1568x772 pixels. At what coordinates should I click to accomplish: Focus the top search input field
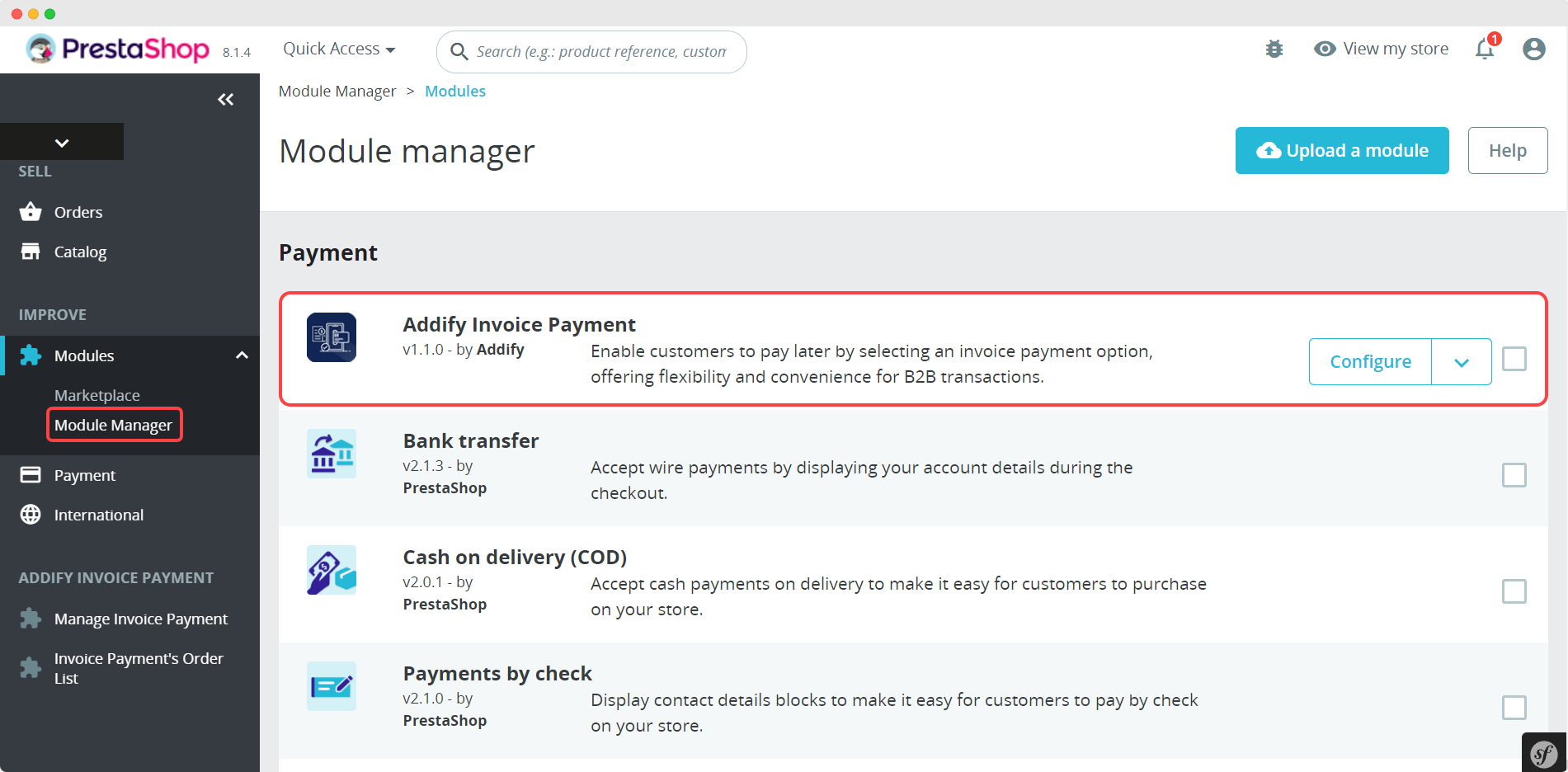(x=600, y=52)
